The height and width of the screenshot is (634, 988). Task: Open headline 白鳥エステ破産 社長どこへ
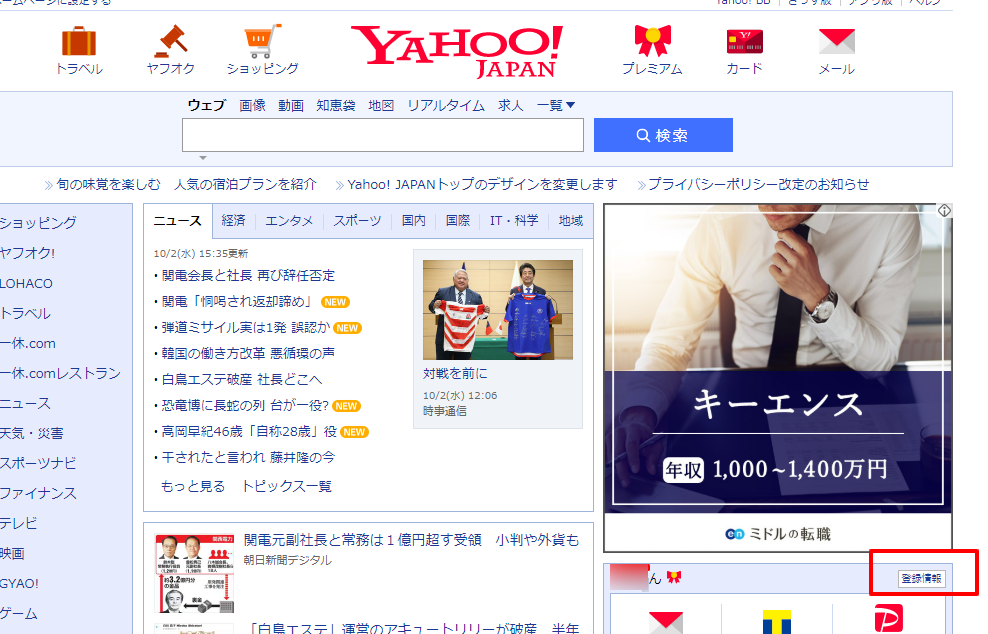pyautogui.click(x=242, y=379)
